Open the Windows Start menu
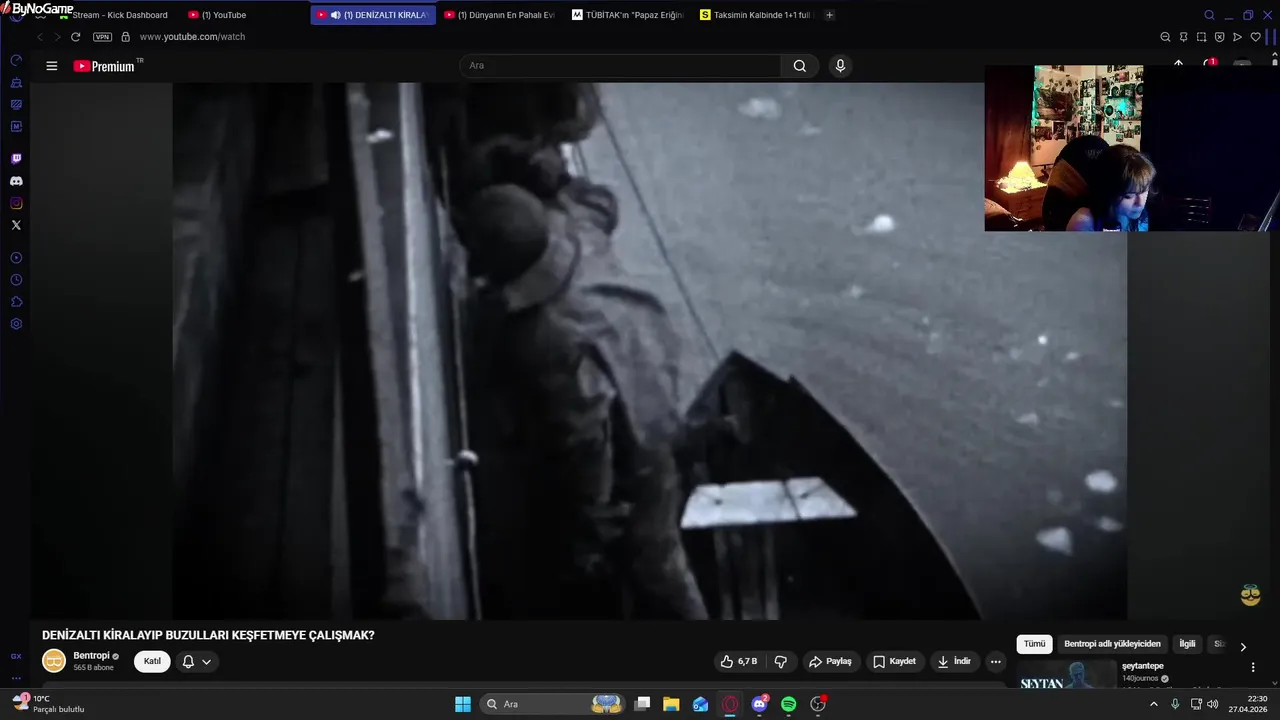 pos(463,704)
